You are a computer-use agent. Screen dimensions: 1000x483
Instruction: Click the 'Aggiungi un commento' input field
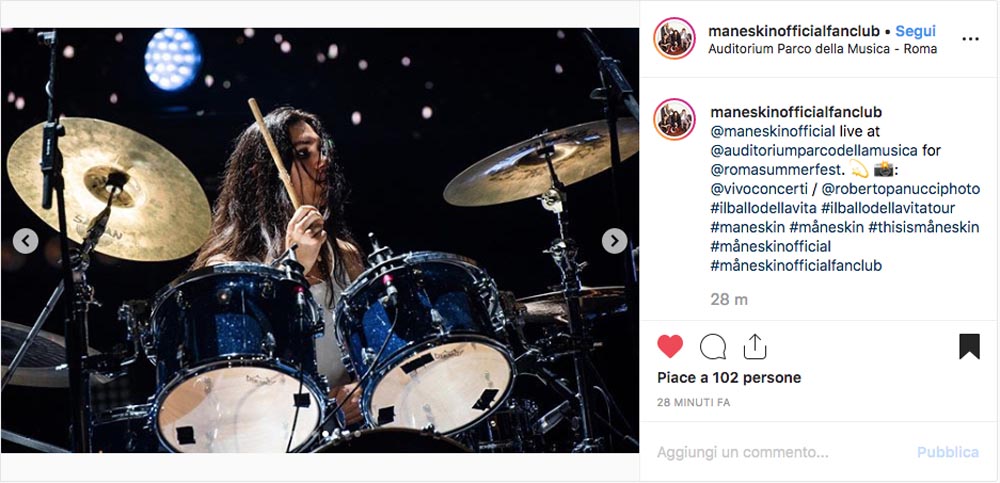click(778, 452)
